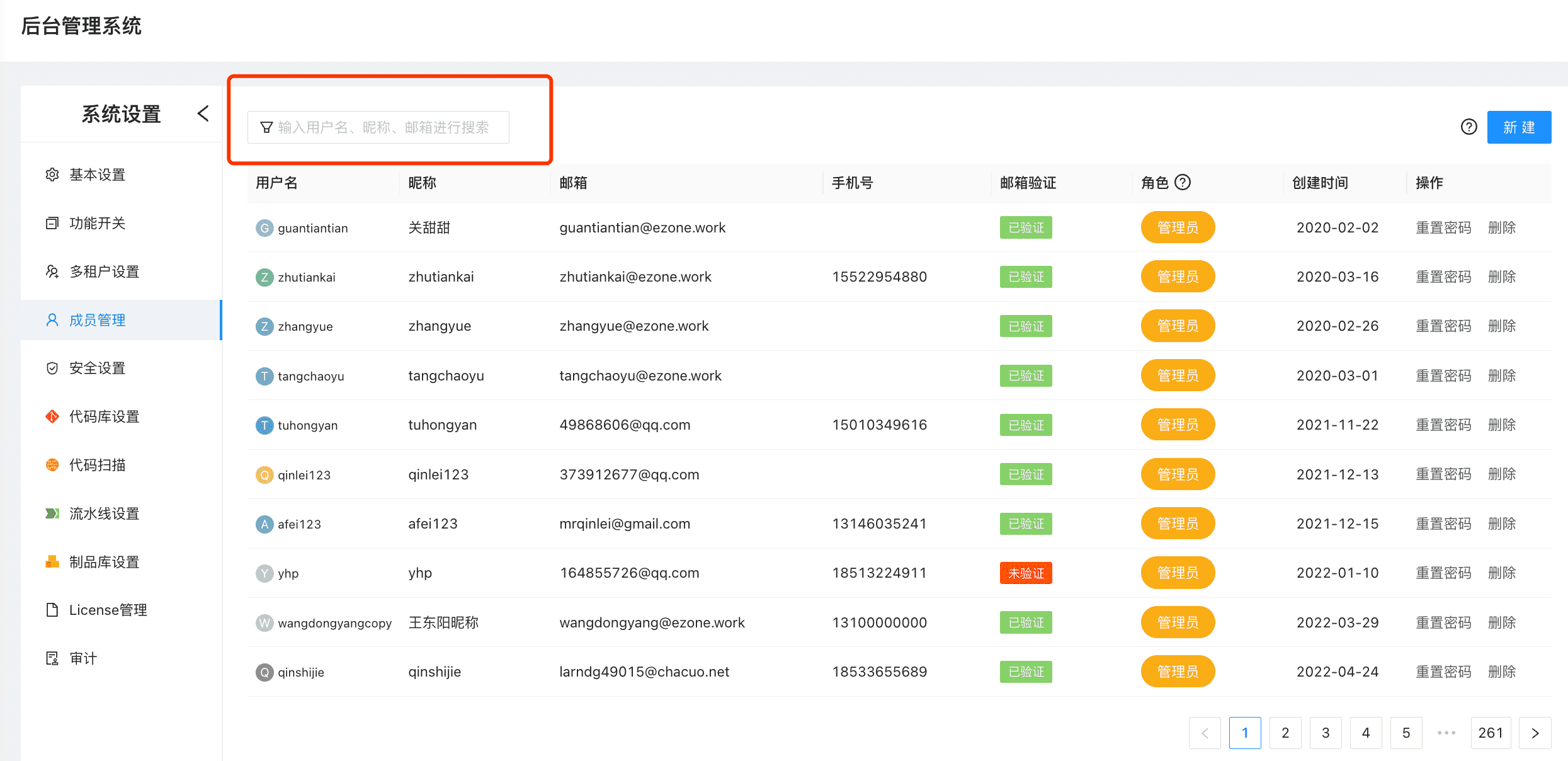Delete the user yhp
Viewport: 1568px width, 761px height.
coord(1502,573)
